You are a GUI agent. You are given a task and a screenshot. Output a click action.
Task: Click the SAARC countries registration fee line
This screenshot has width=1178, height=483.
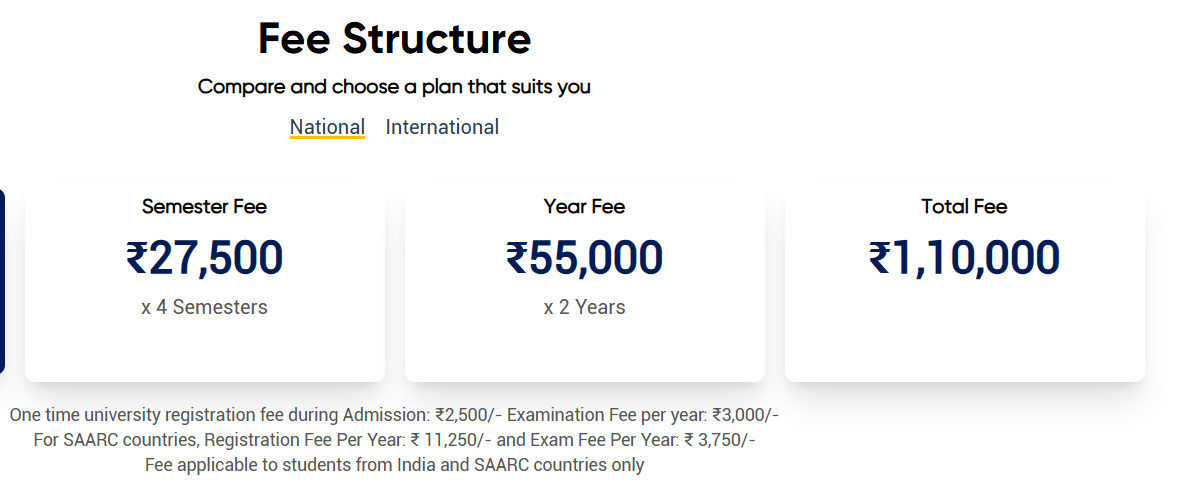pyautogui.click(x=260, y=440)
